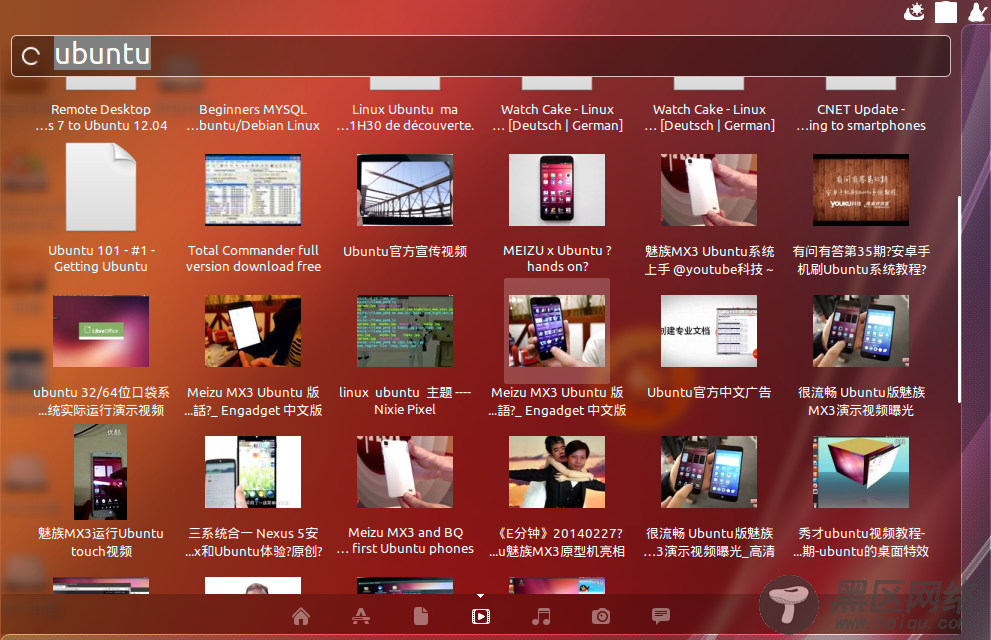Open 很流畅 Ubuntu版魅族 MX3演示视频曝光 thumbnail
Image resolution: width=991 pixels, height=640 pixels.
(861, 331)
